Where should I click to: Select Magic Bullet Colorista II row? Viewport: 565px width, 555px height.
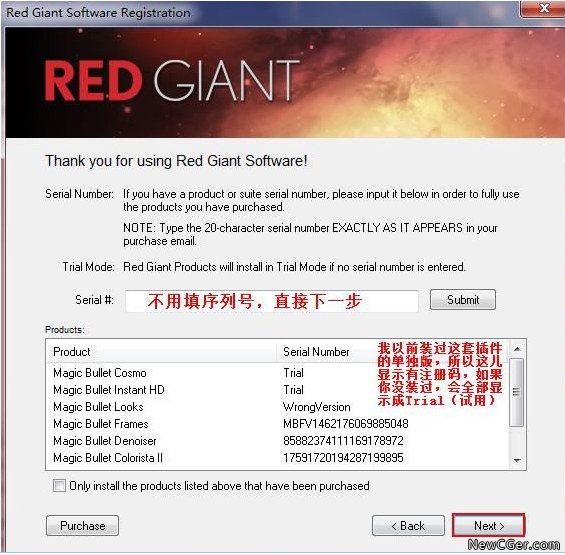(x=277, y=458)
